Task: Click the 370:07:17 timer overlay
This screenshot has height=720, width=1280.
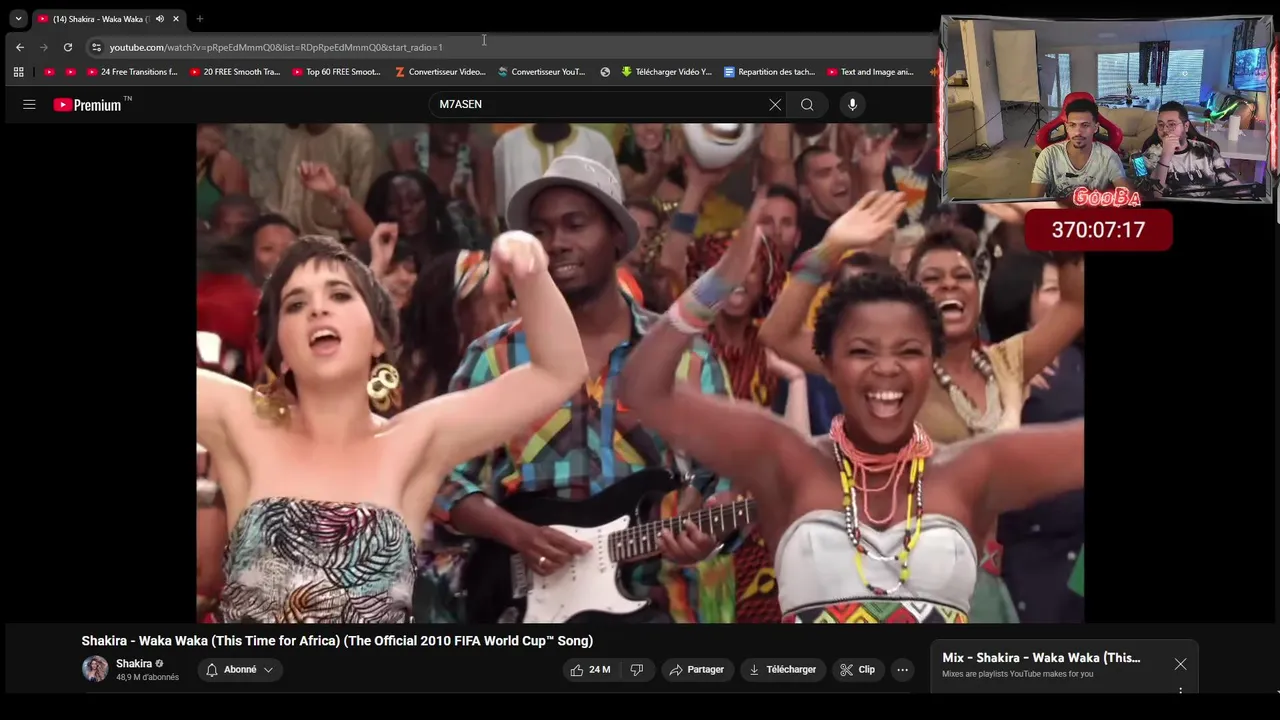Action: click(x=1098, y=230)
